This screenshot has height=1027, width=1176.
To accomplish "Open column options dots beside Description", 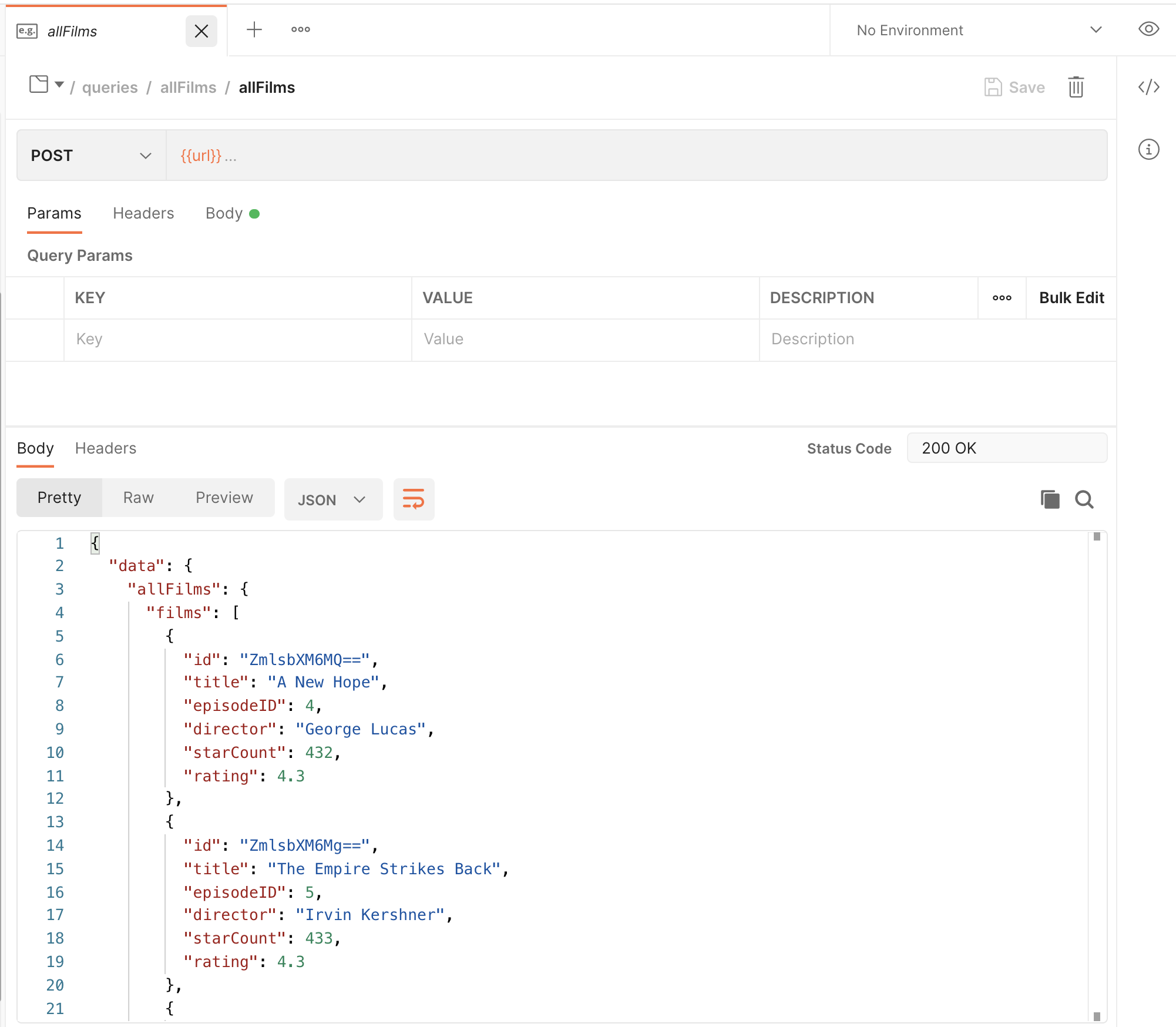I will pyautogui.click(x=1002, y=298).
